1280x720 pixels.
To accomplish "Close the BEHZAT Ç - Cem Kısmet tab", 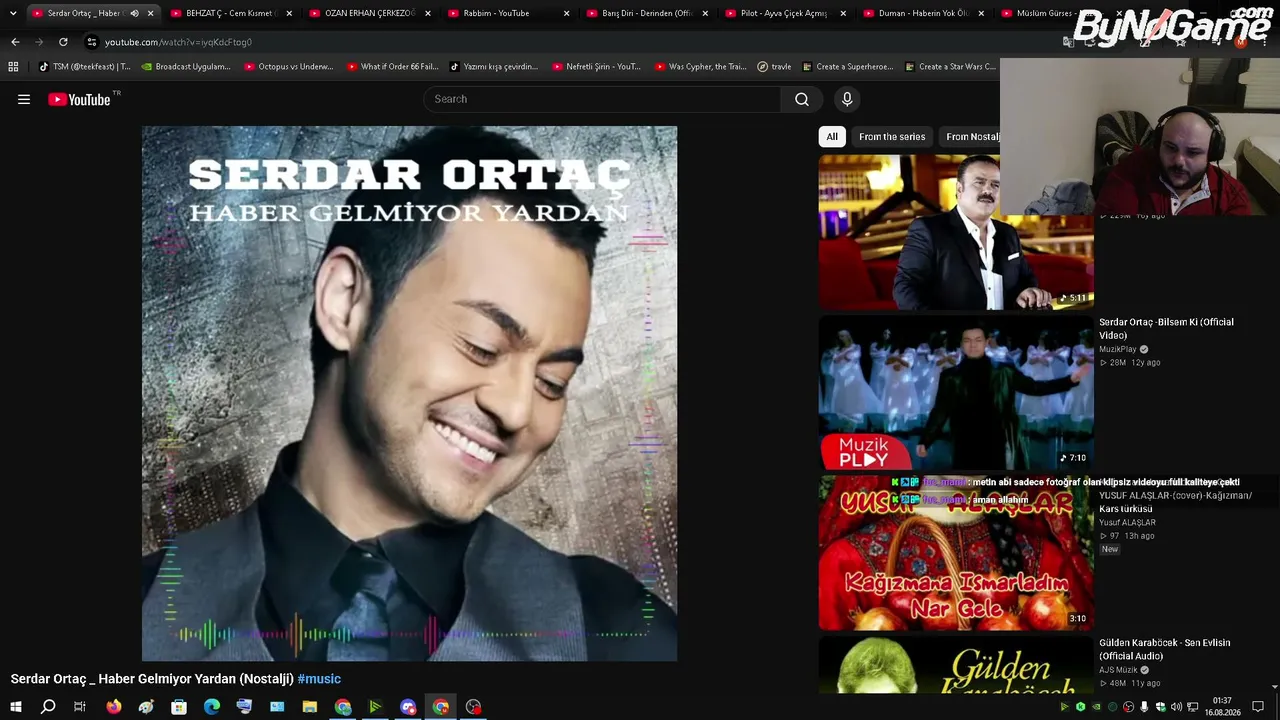I will [x=289, y=13].
